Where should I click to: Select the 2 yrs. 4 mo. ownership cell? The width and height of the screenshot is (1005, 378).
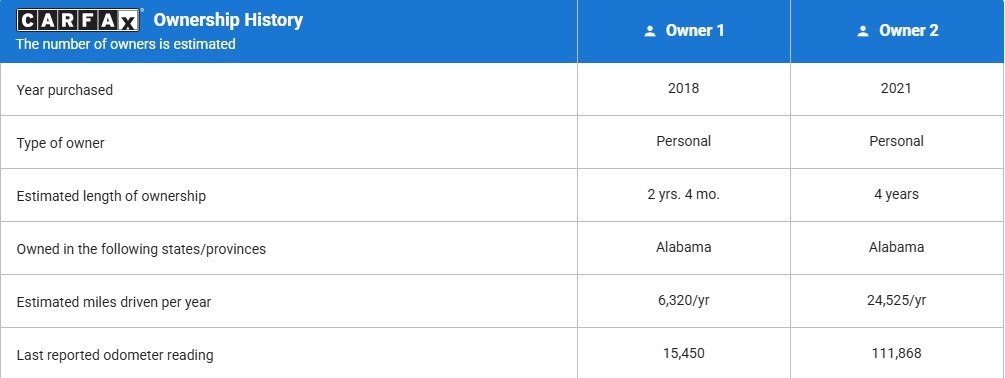coord(684,195)
